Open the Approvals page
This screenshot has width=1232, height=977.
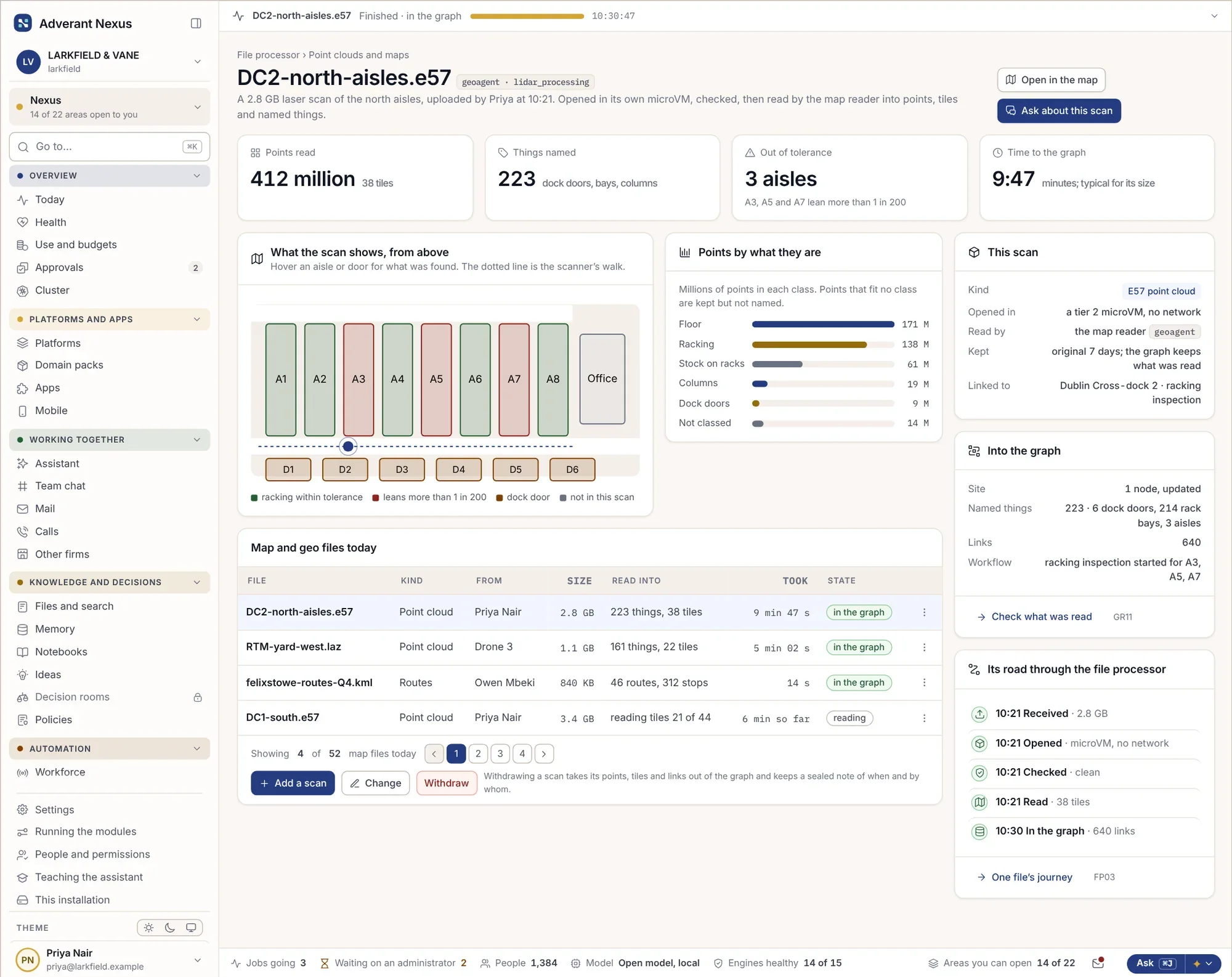click(x=110, y=267)
